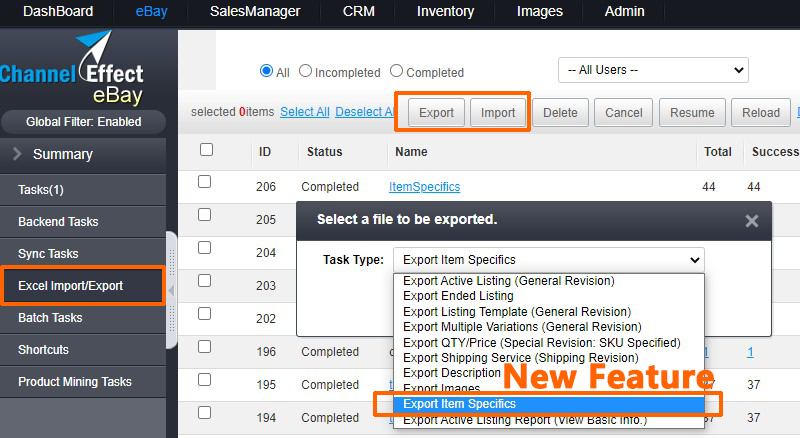
Task: Open Product Mining Tasks in the sidebar
Action: click(x=83, y=382)
